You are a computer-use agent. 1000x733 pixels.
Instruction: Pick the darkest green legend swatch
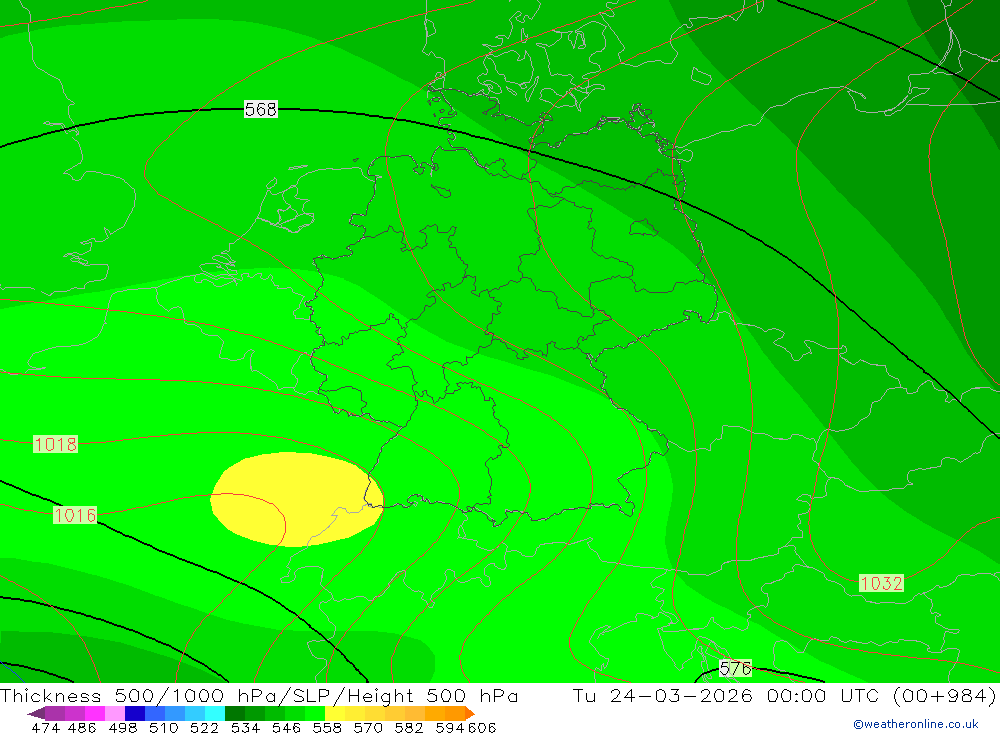pyautogui.click(x=235, y=713)
